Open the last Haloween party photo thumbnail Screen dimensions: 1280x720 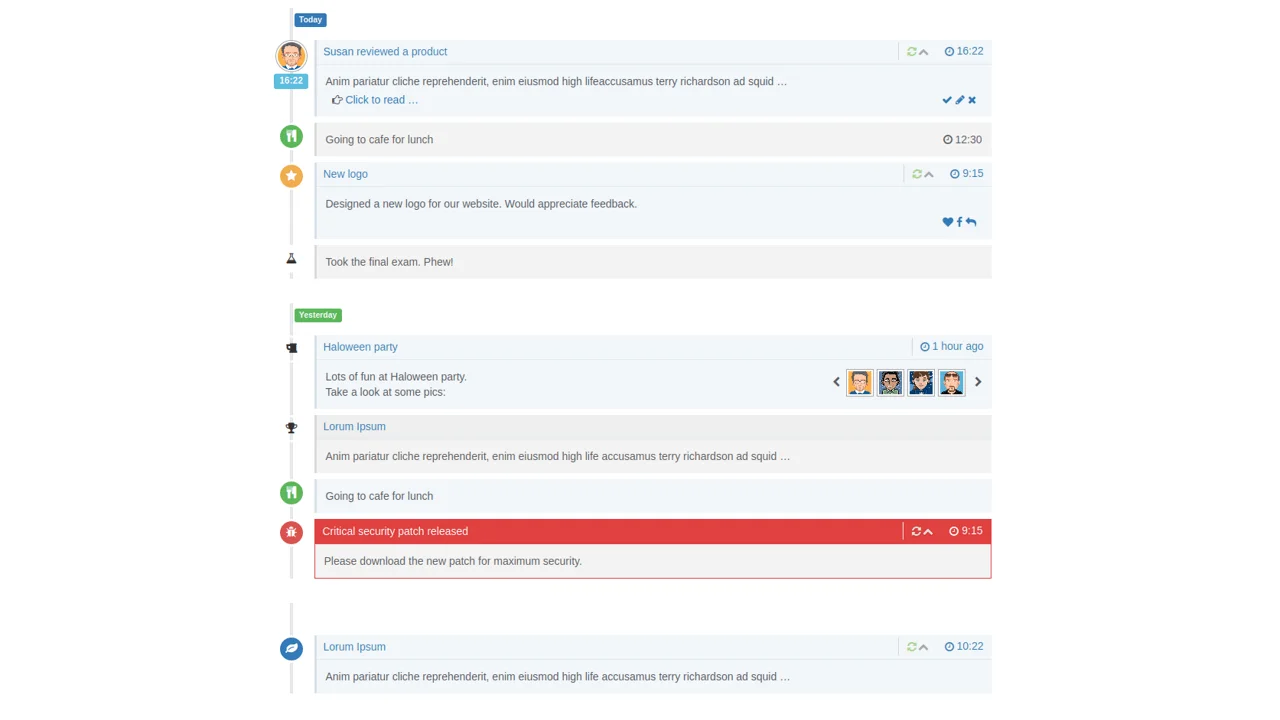click(951, 382)
